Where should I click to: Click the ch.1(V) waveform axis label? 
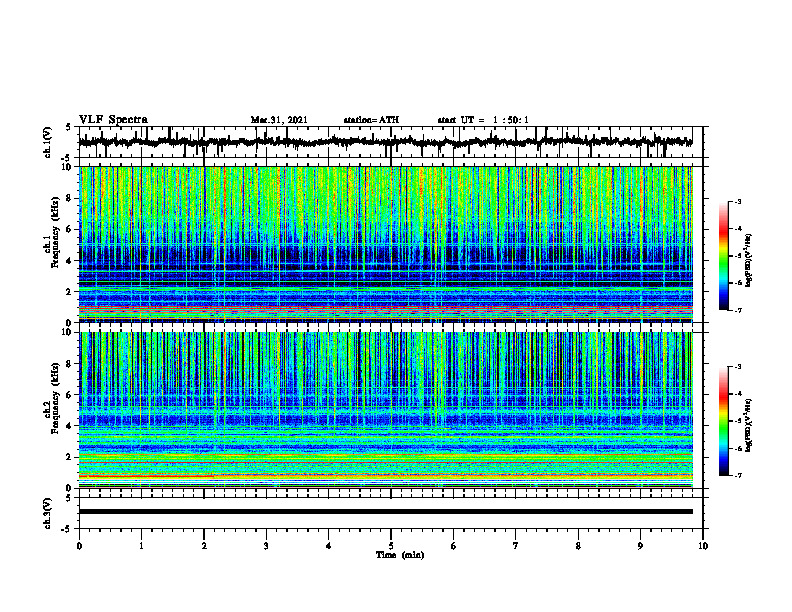(48, 142)
